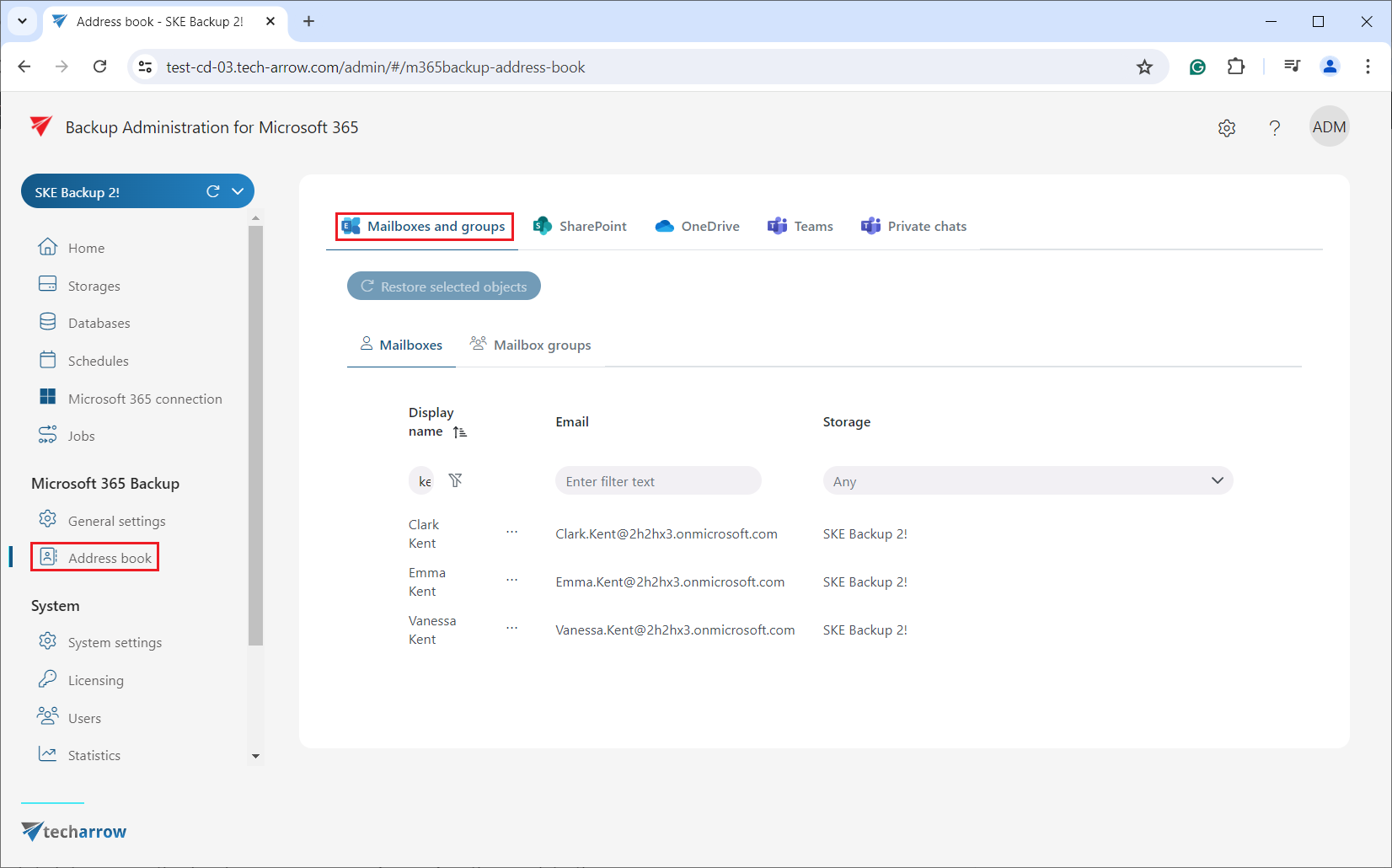This screenshot has height=868, width=1392.
Task: Click the settings gear icon in header
Action: pyautogui.click(x=1227, y=128)
